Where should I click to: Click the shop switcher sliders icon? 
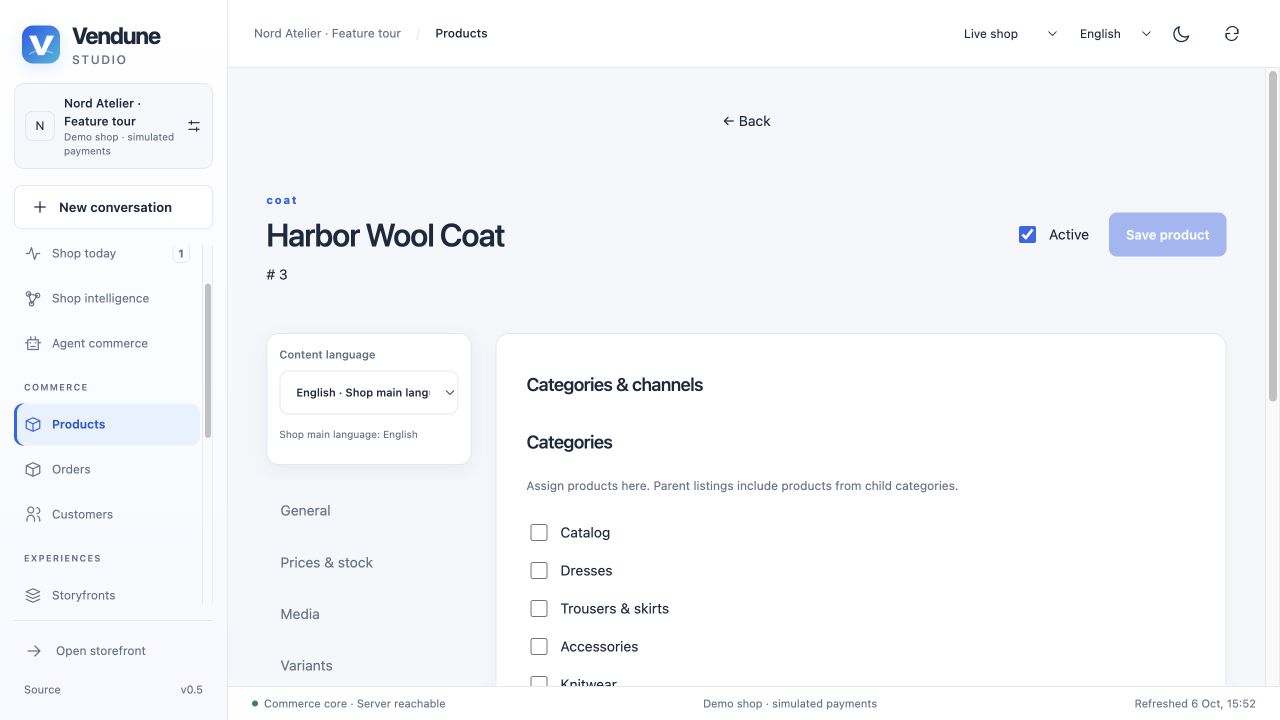194,126
